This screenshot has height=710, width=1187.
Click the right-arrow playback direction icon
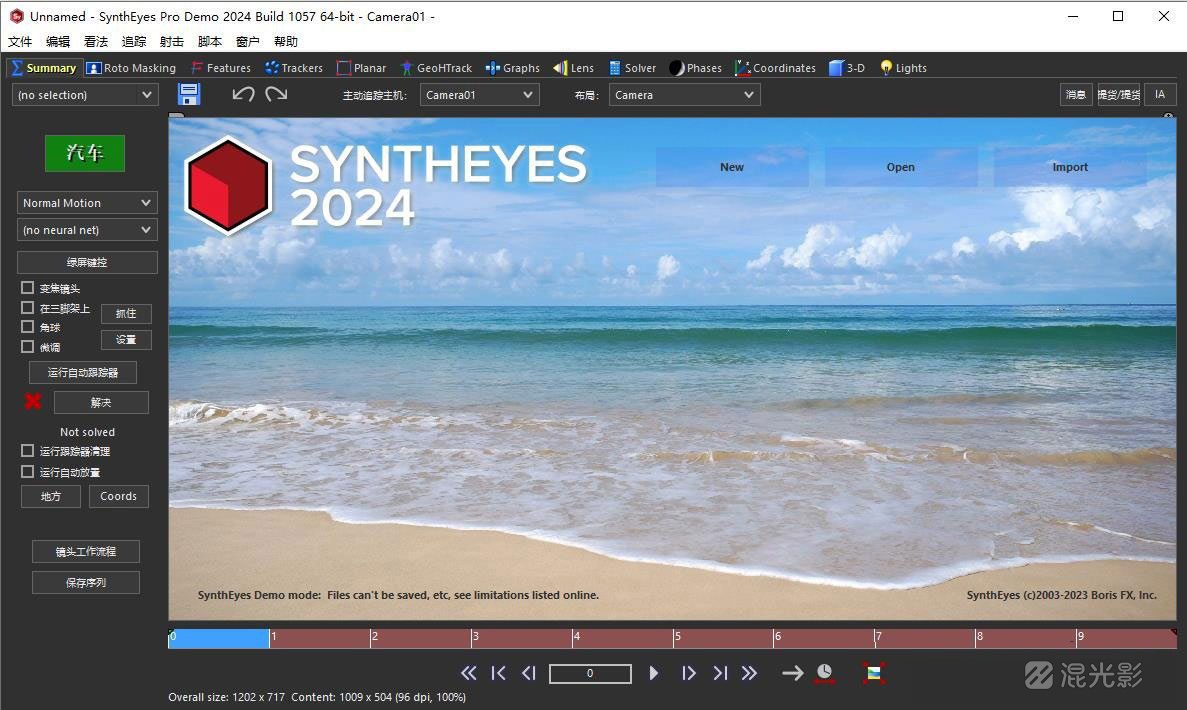pyautogui.click(x=793, y=673)
